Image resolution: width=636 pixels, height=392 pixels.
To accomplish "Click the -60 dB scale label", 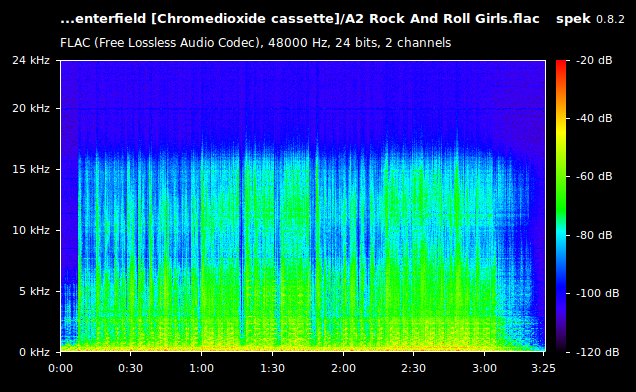I will [x=594, y=177].
